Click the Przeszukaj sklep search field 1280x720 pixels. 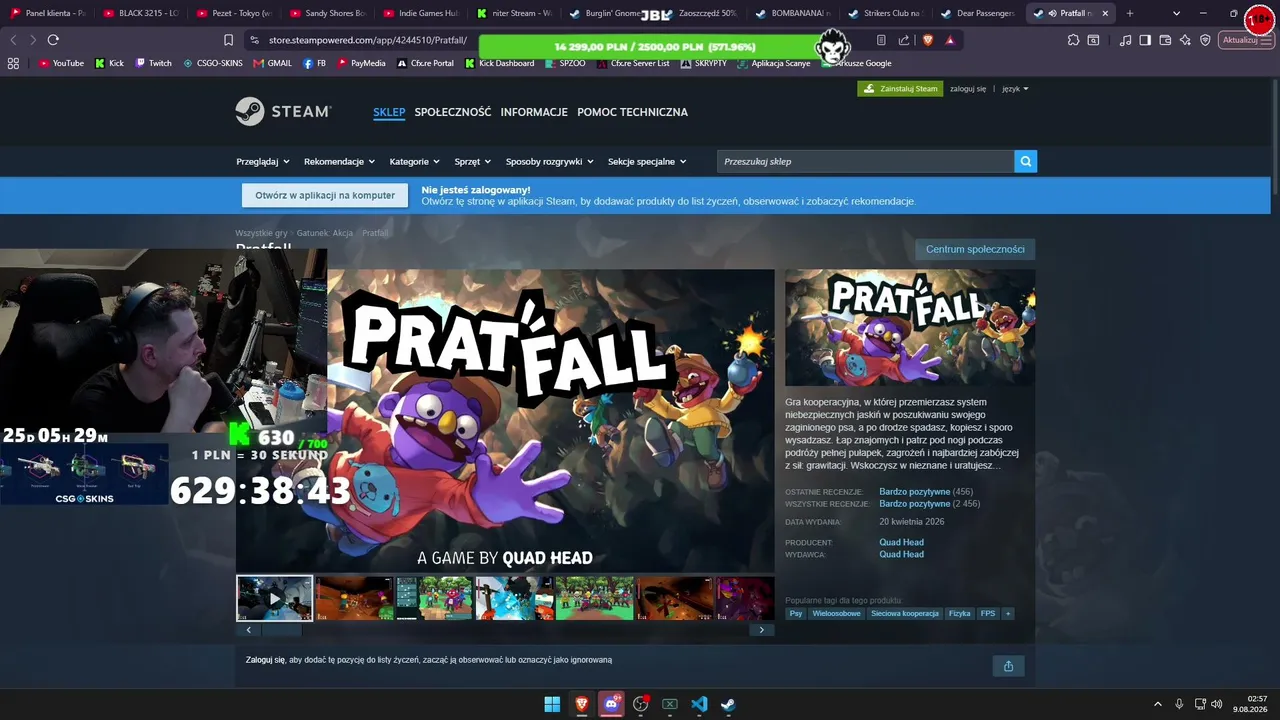pyautogui.click(x=865, y=161)
